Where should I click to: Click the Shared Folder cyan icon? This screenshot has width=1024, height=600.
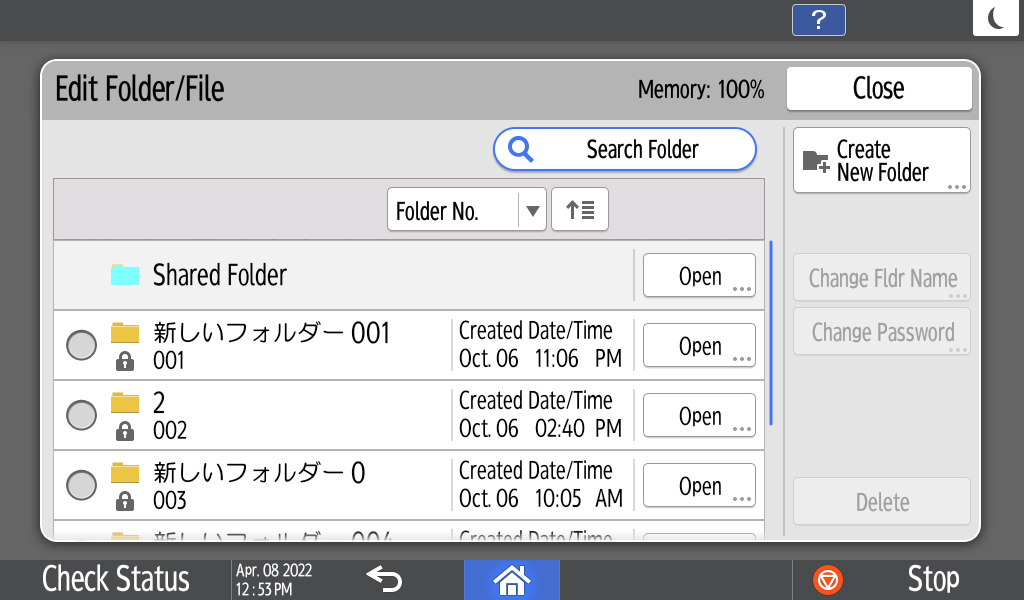(x=125, y=275)
